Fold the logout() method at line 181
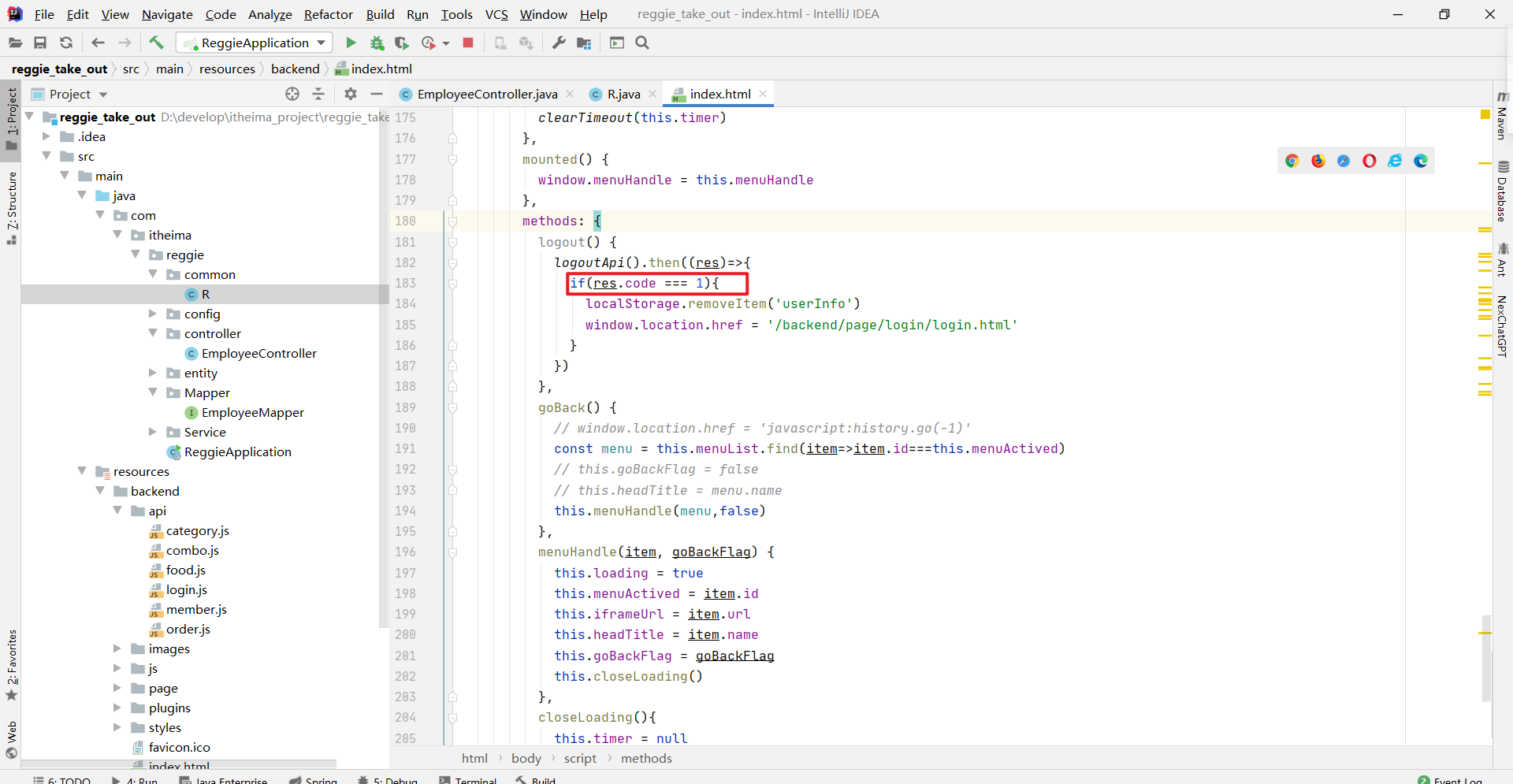The width and height of the screenshot is (1513, 784). pos(453,242)
